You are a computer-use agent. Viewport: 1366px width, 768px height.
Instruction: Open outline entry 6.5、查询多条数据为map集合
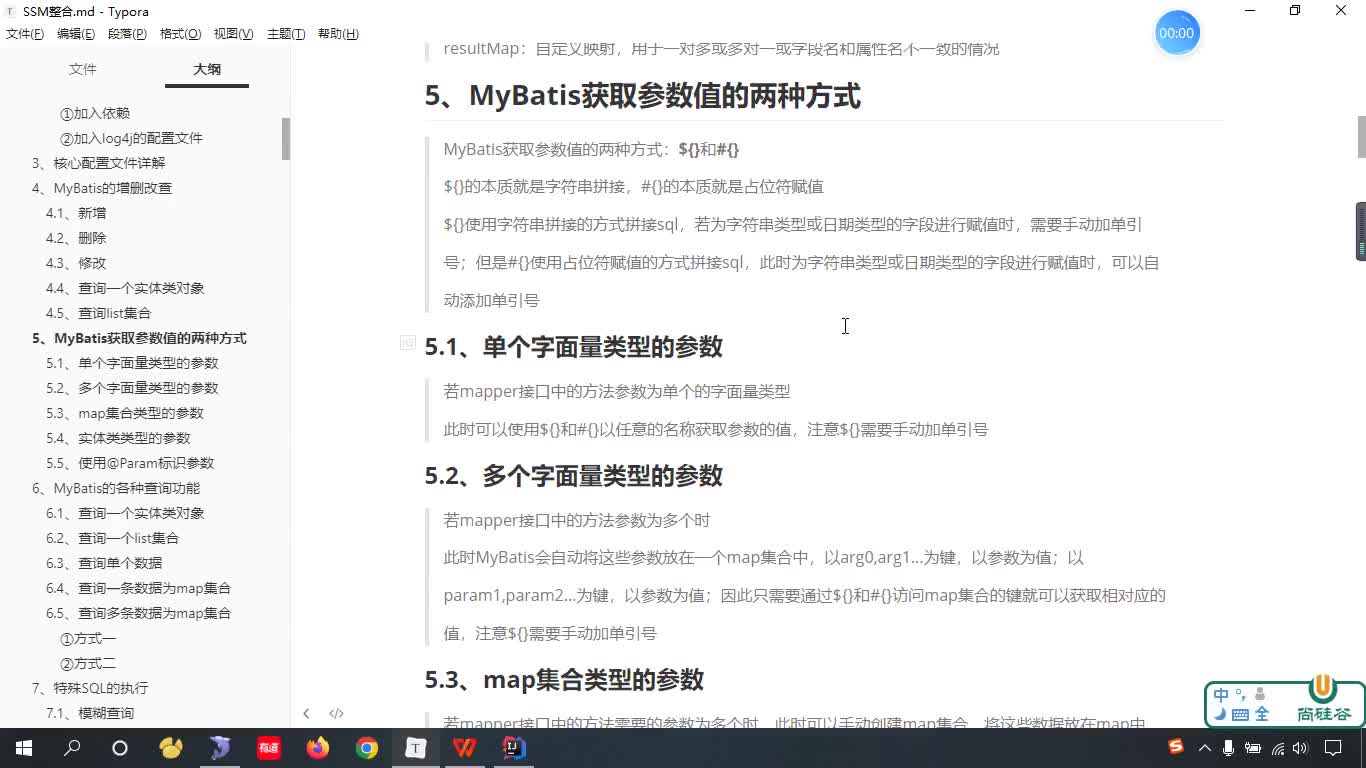(138, 613)
